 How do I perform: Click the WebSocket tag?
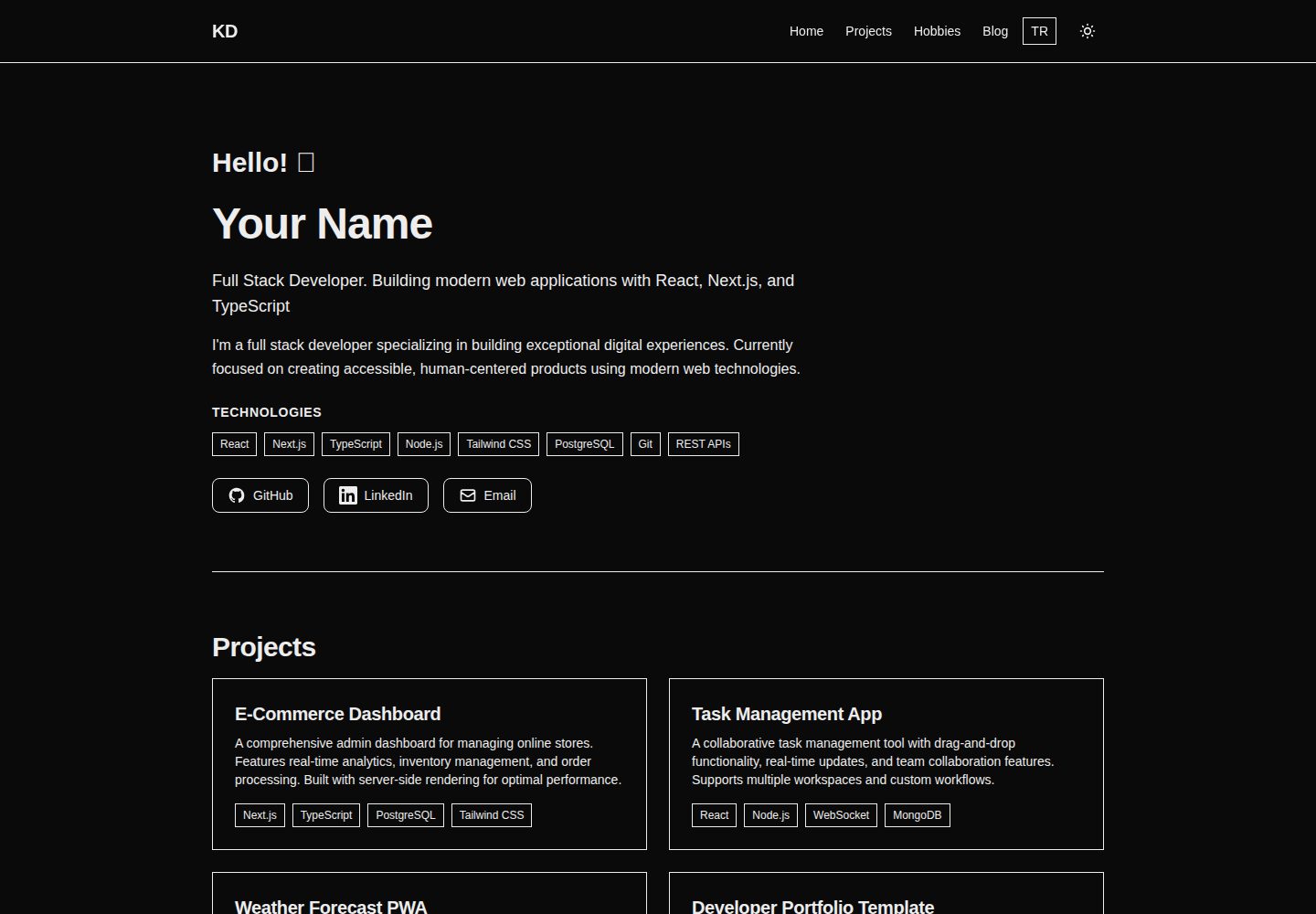(x=841, y=815)
